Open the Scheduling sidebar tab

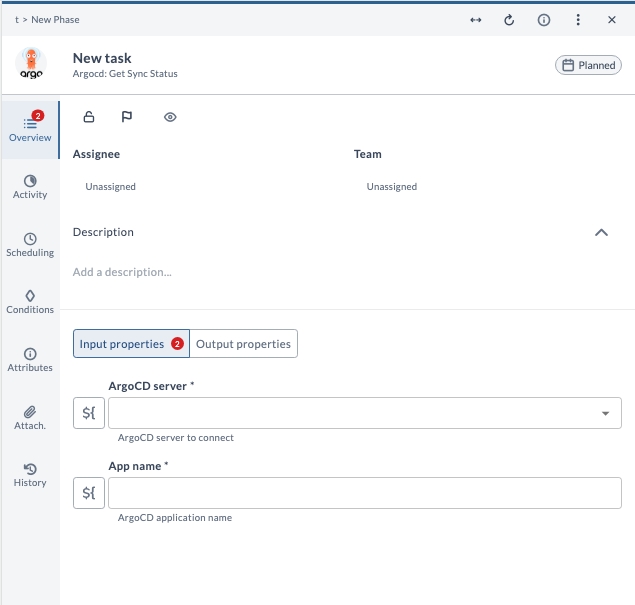pyautogui.click(x=30, y=245)
